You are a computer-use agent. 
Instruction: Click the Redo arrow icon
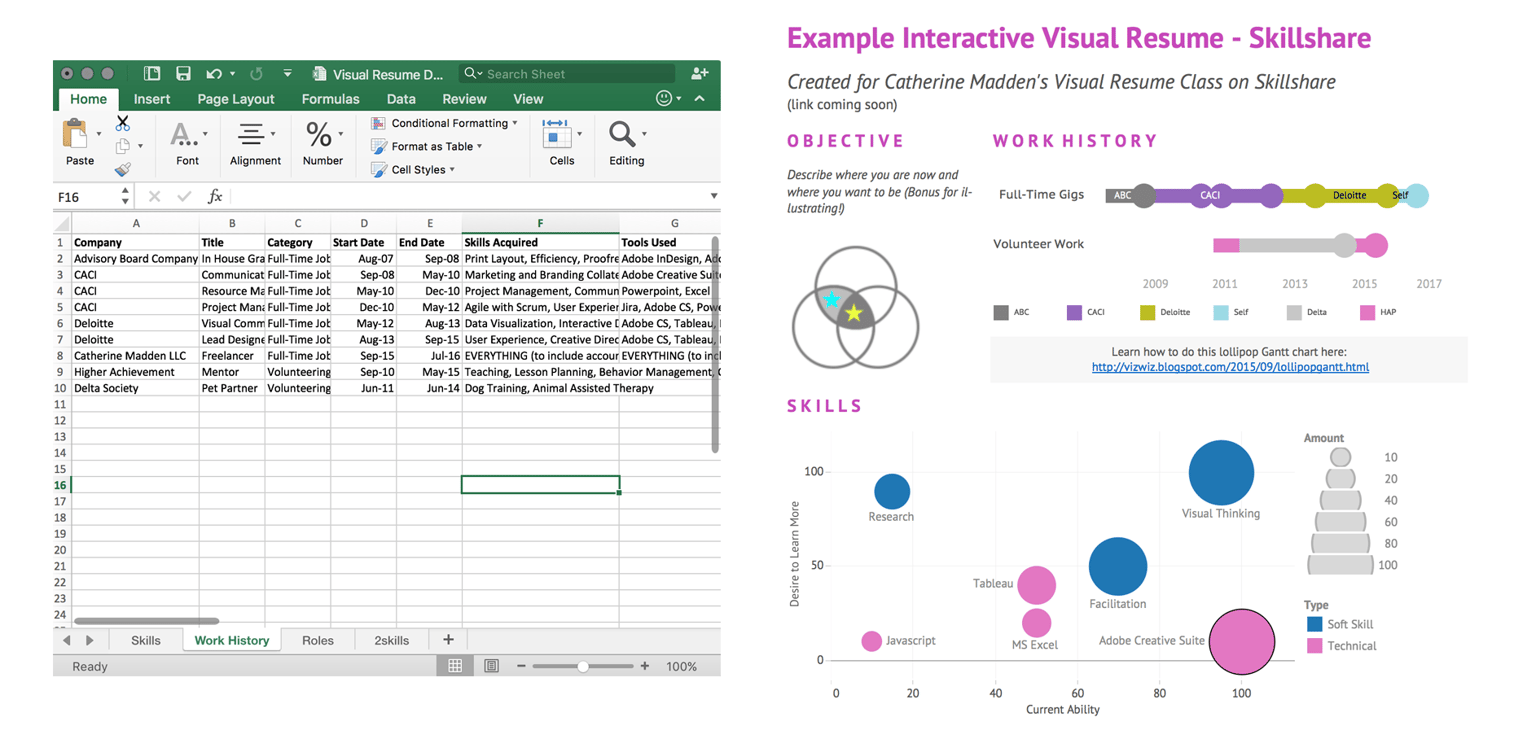tap(256, 73)
